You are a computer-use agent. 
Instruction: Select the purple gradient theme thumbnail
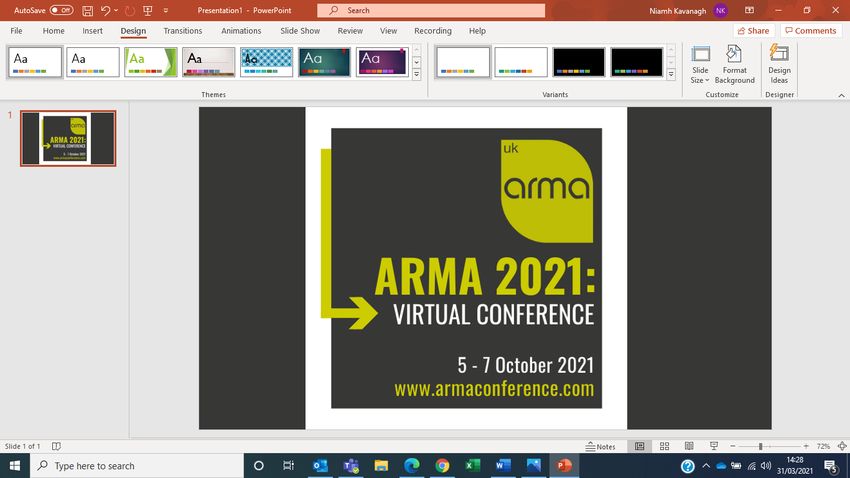pos(382,62)
